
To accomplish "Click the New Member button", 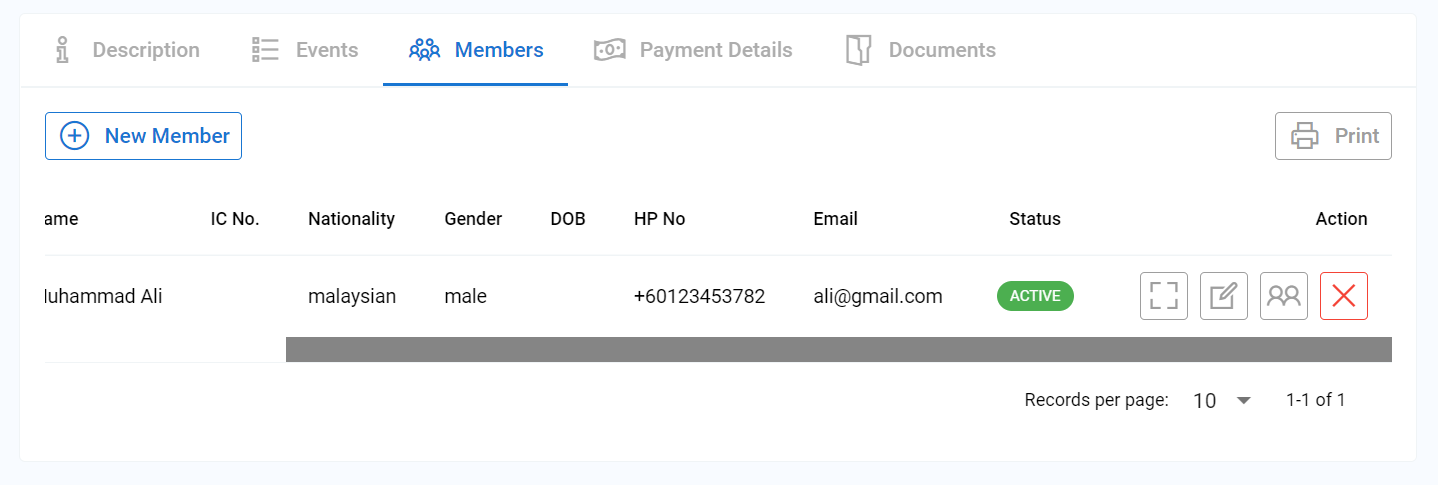I will 144,136.
